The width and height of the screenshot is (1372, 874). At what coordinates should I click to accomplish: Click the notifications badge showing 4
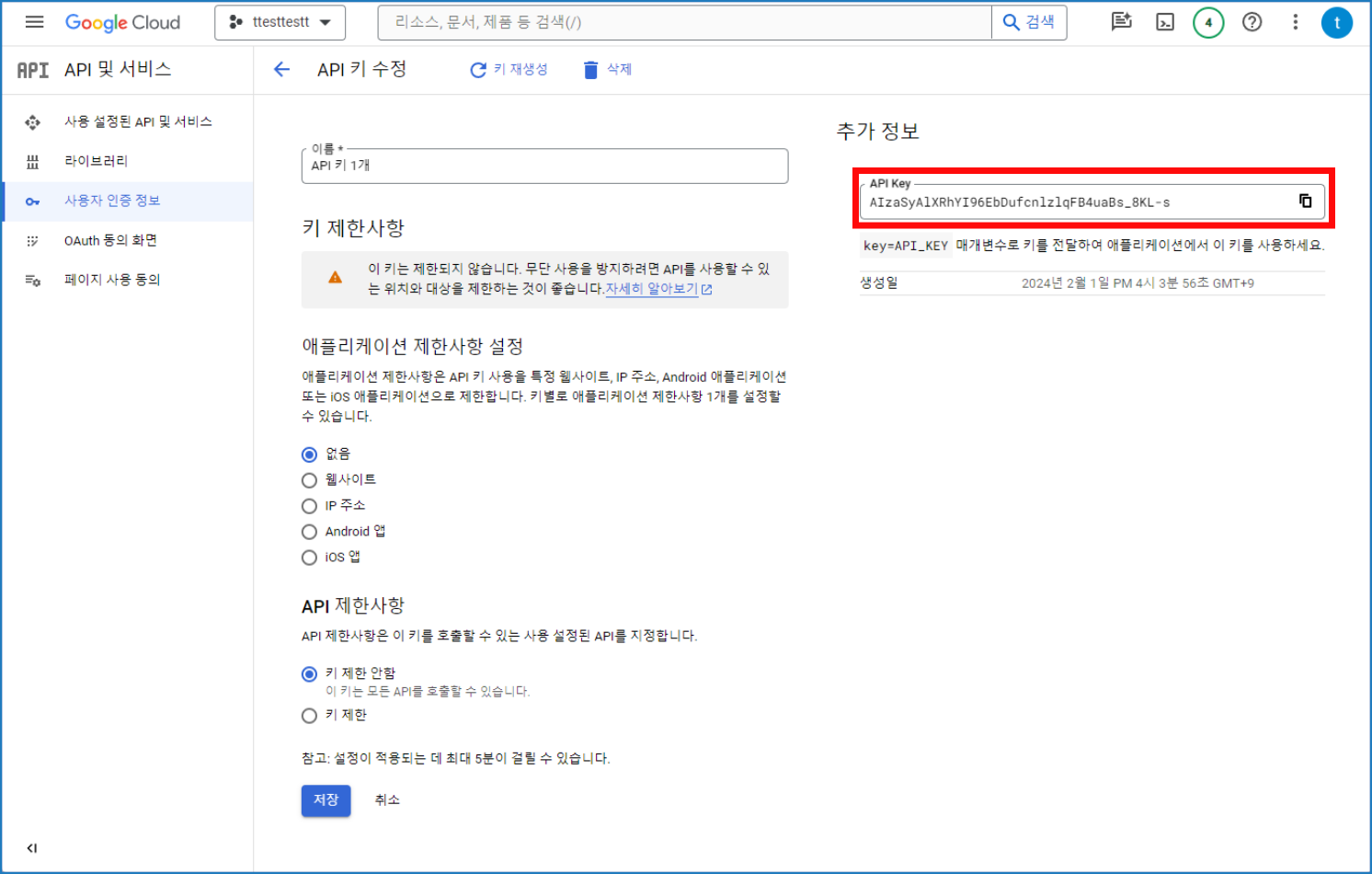point(1207,22)
